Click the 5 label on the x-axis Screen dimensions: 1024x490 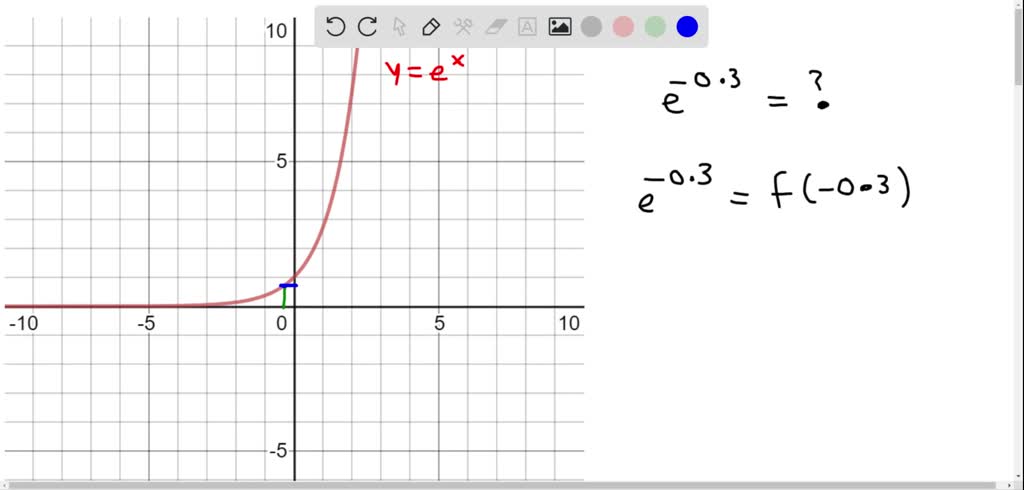440,323
